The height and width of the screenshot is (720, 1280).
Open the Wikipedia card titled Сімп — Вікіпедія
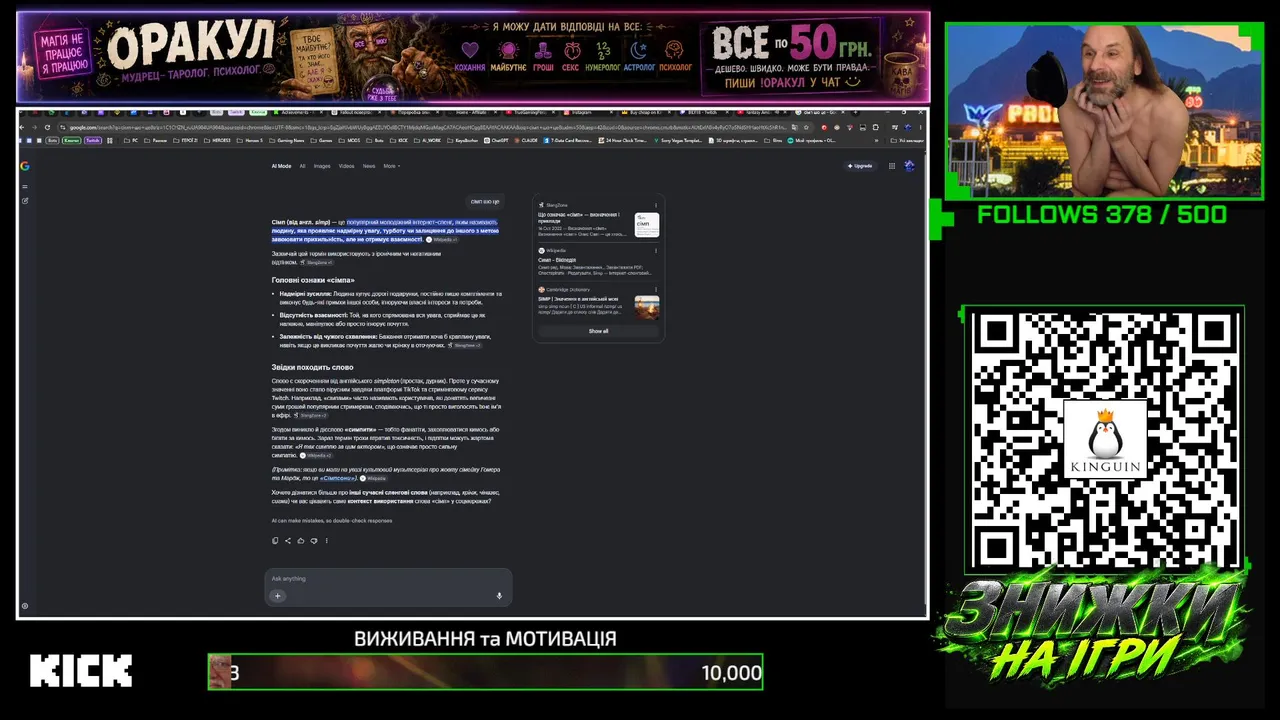click(558, 260)
